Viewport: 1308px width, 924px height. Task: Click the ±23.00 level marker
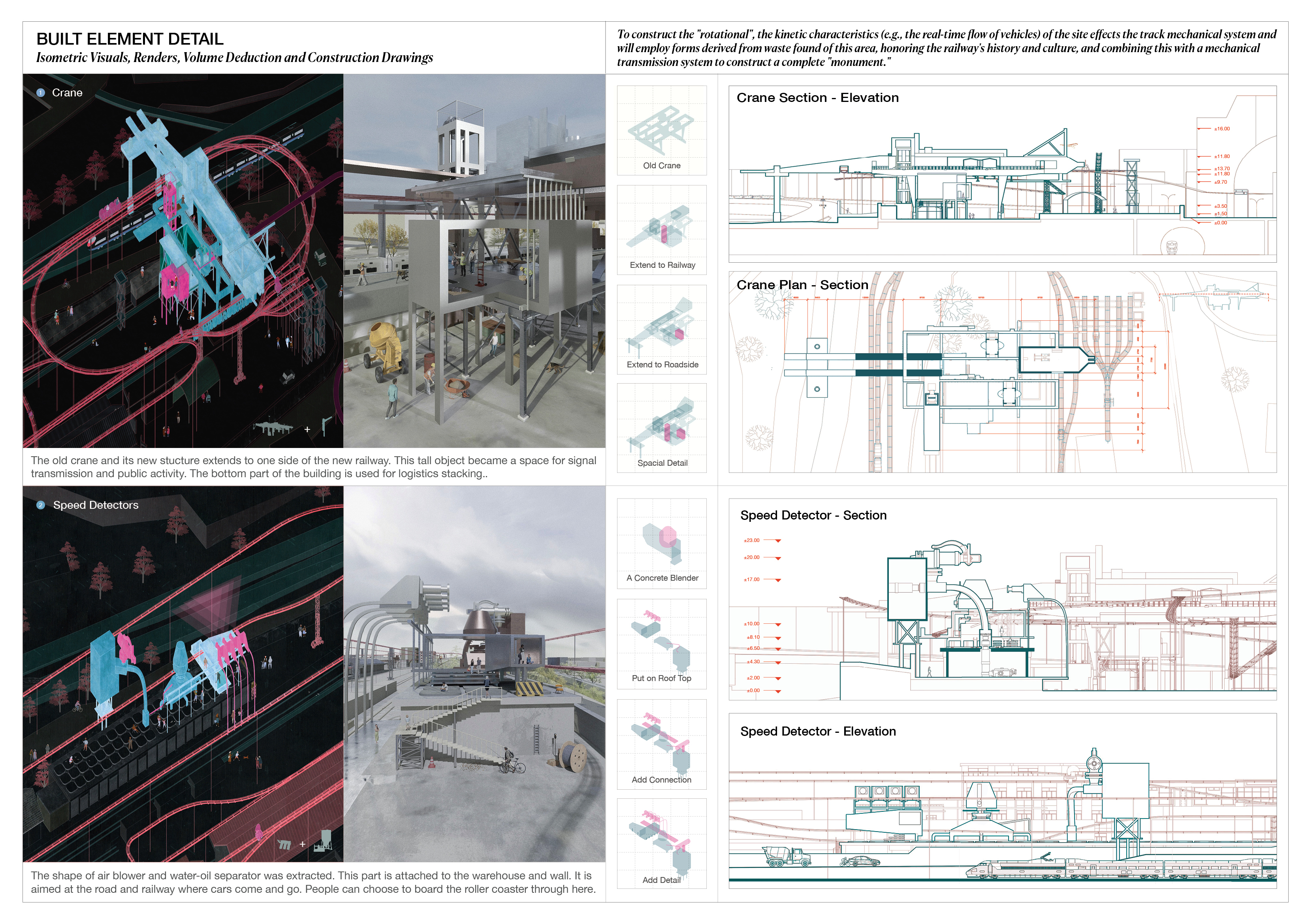751,540
